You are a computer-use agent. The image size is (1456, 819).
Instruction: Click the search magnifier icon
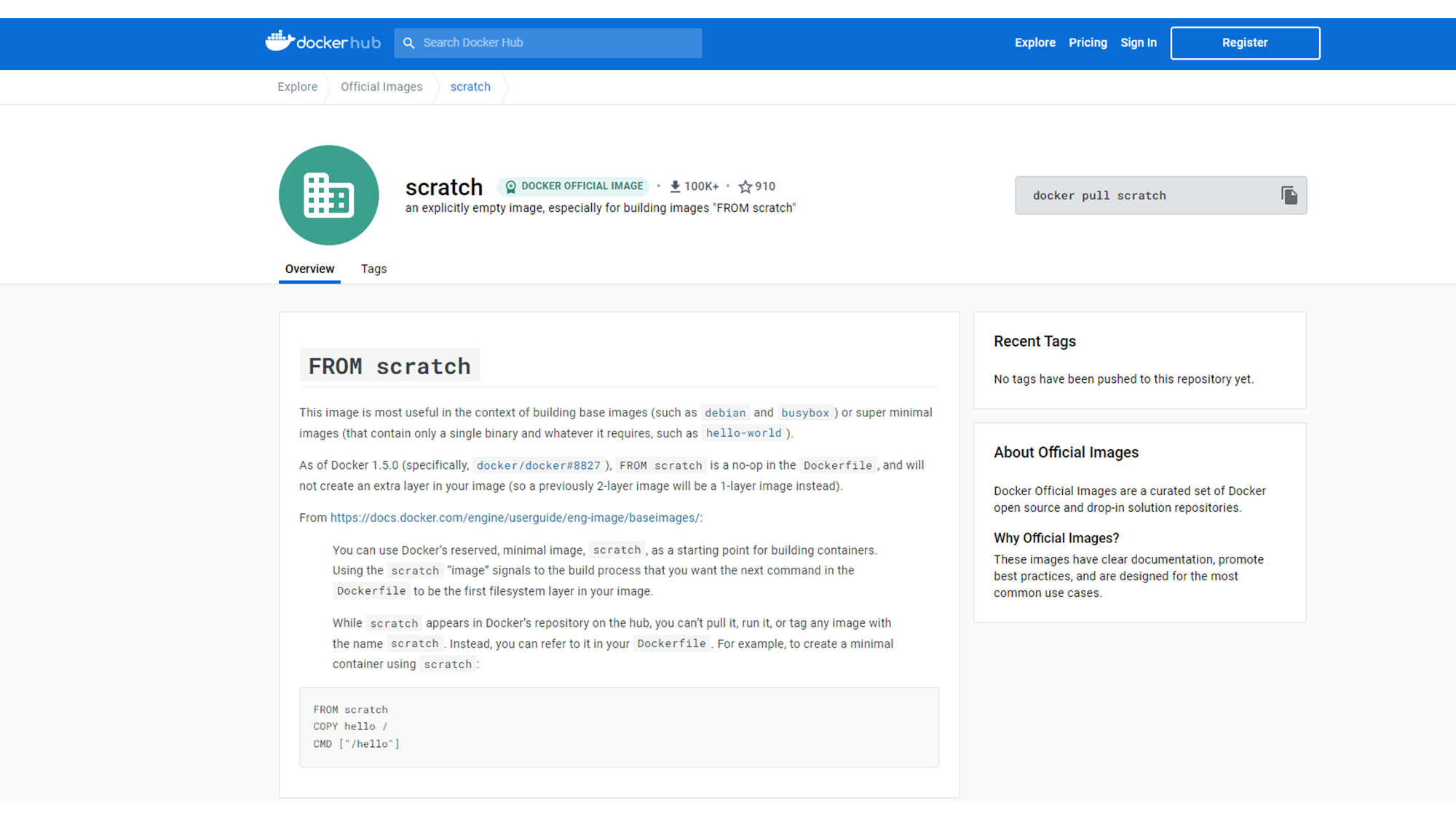point(409,43)
